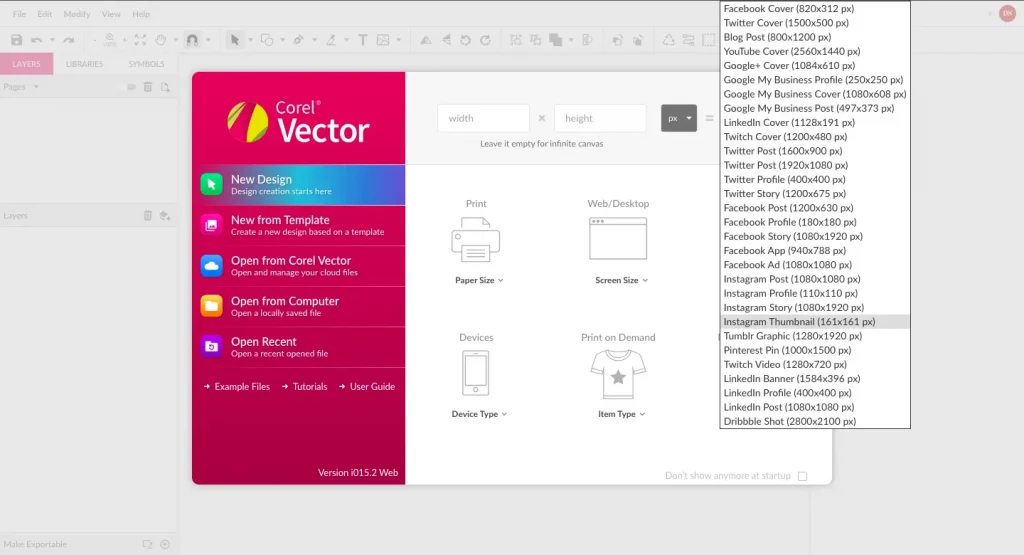Choose New from Template option
The height and width of the screenshot is (555, 1024).
[x=298, y=225]
